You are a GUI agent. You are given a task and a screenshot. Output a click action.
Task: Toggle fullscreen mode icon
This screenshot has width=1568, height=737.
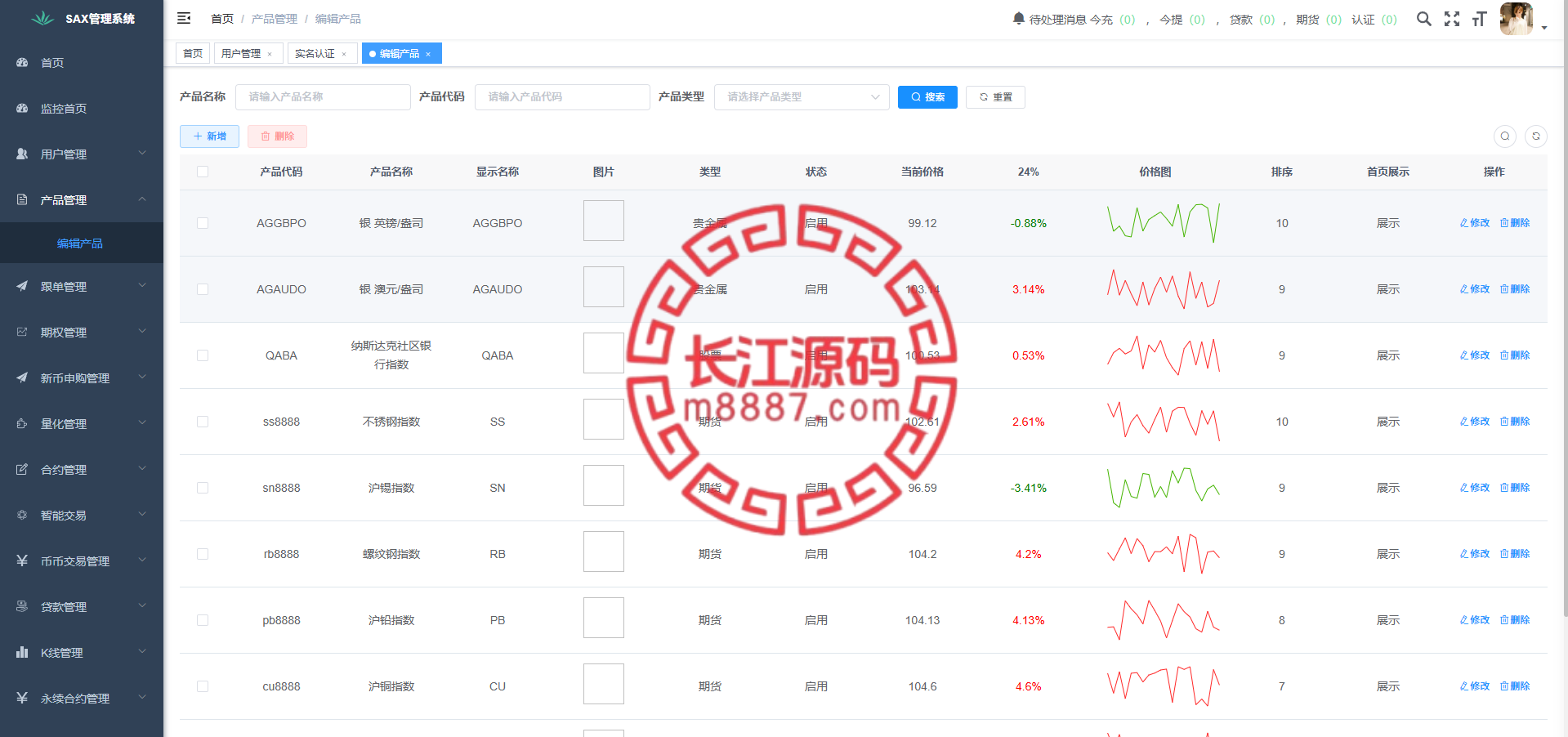tap(1451, 19)
